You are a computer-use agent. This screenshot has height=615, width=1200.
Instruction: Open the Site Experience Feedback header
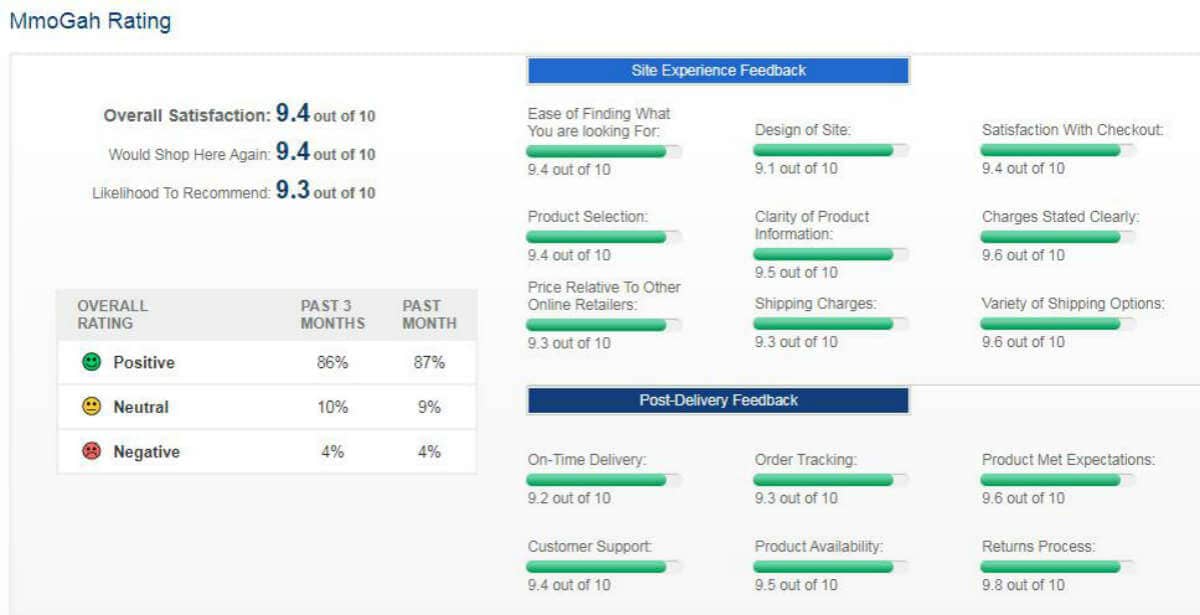(718, 70)
